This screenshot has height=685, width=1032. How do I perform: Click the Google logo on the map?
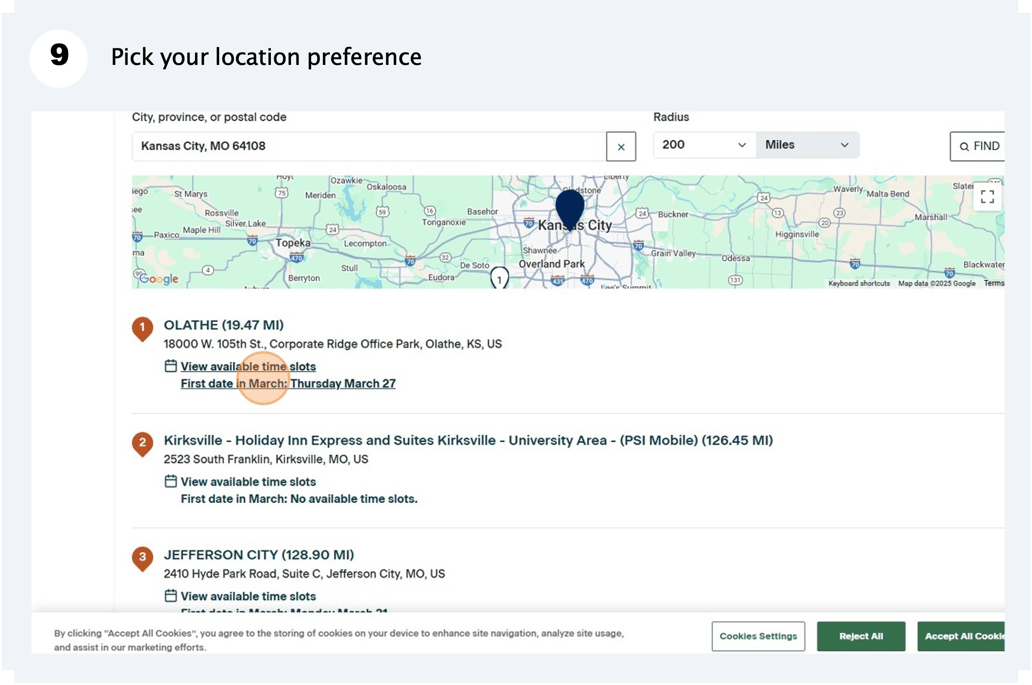click(x=158, y=279)
